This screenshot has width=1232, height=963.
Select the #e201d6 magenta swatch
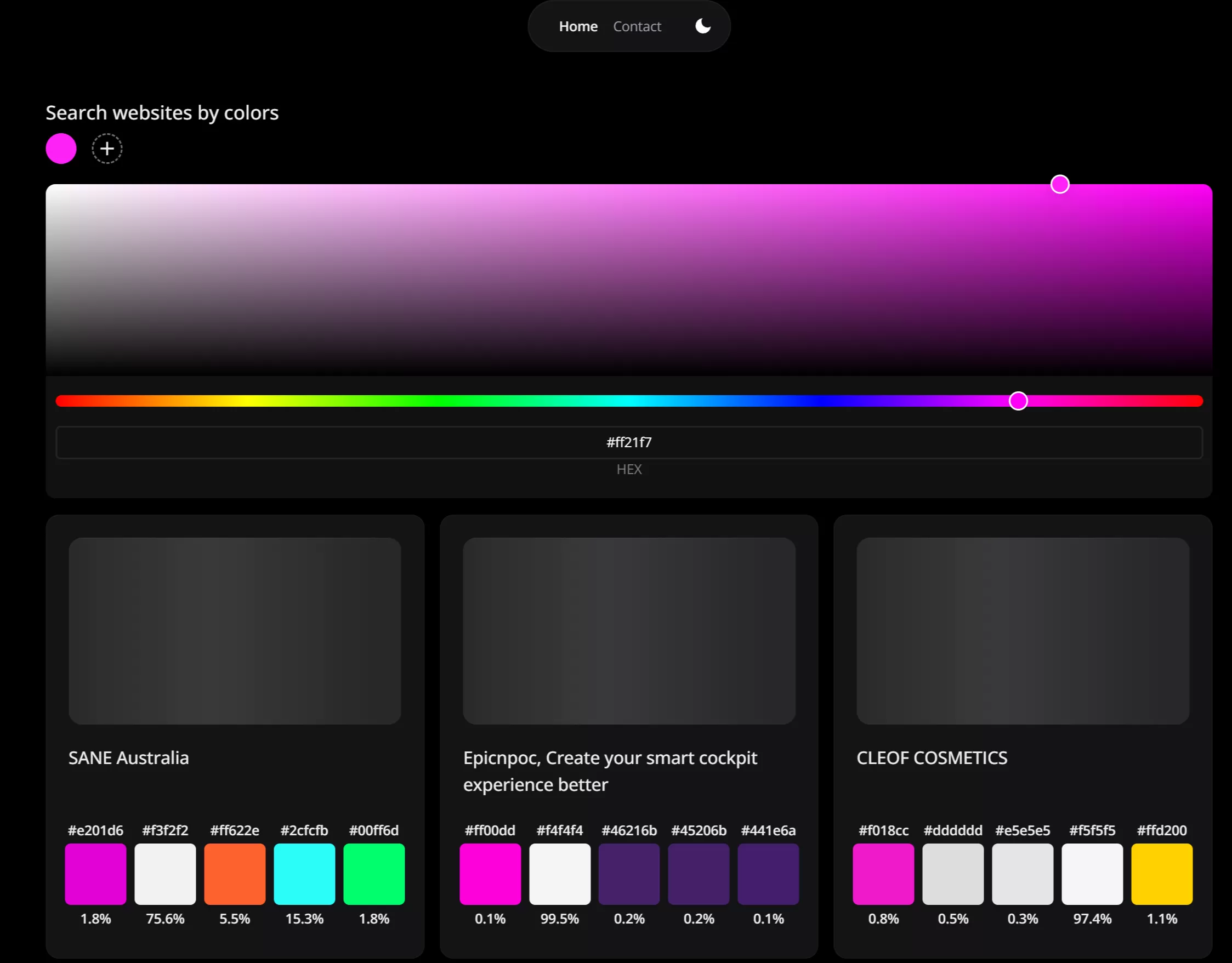pyautogui.click(x=95, y=874)
